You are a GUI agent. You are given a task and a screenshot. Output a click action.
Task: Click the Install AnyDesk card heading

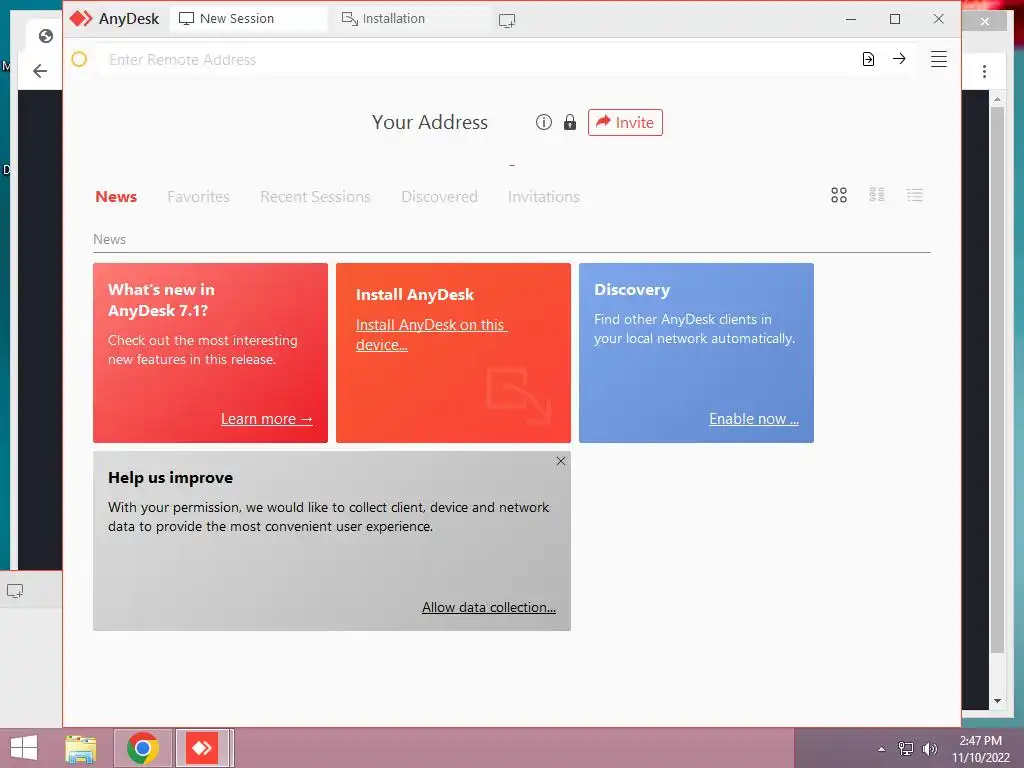coord(415,295)
